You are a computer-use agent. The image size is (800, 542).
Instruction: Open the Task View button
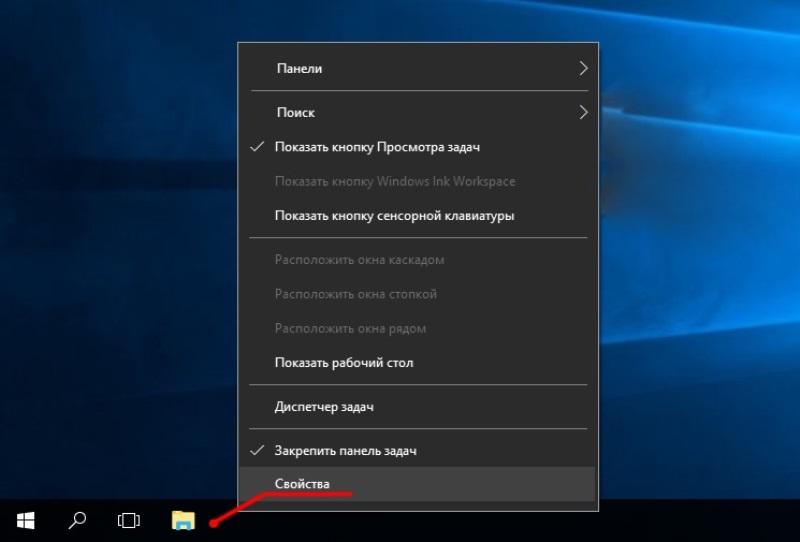pyautogui.click(x=129, y=521)
